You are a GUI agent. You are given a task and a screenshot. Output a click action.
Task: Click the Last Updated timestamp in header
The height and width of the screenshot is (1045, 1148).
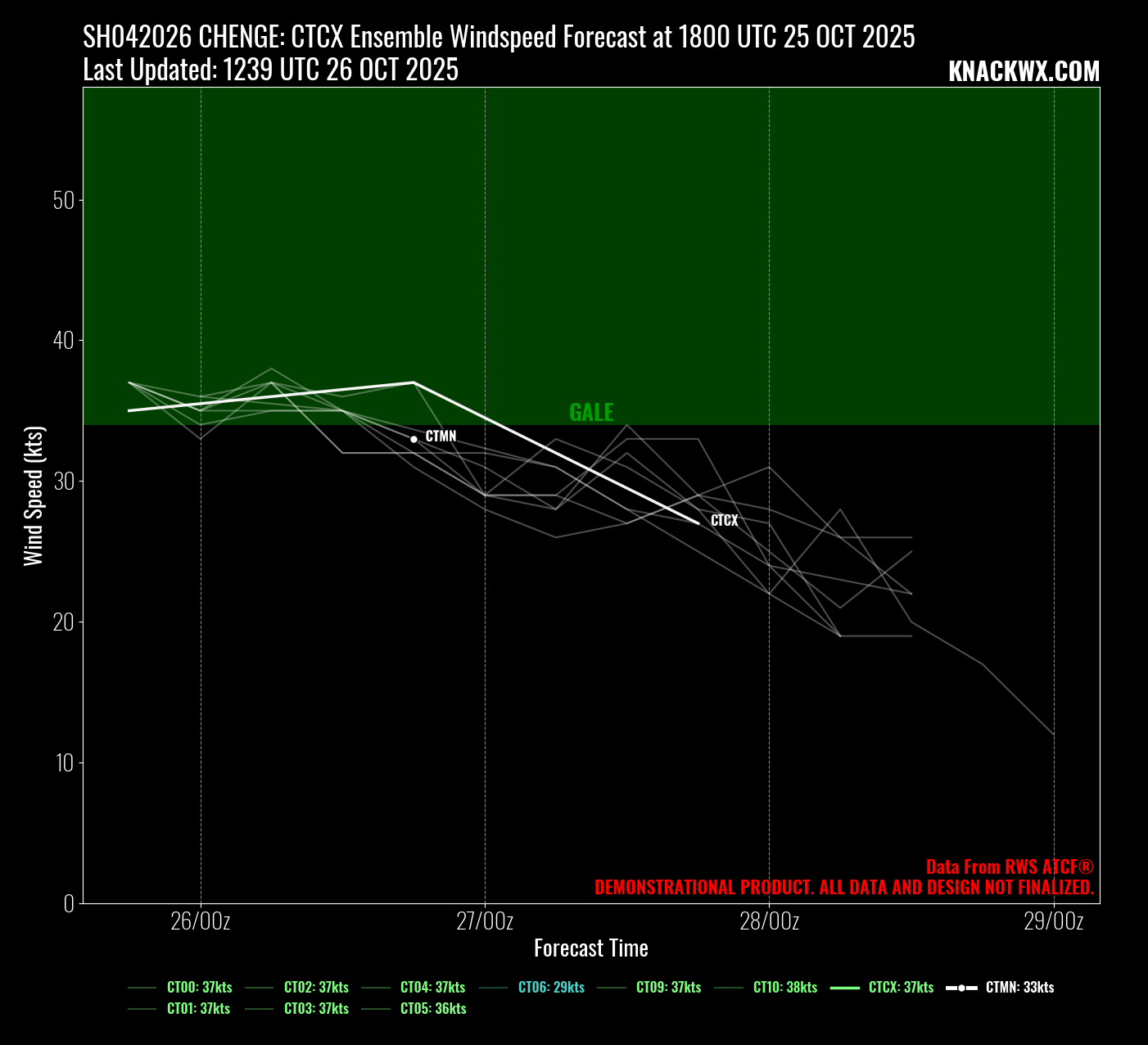click(x=270, y=70)
